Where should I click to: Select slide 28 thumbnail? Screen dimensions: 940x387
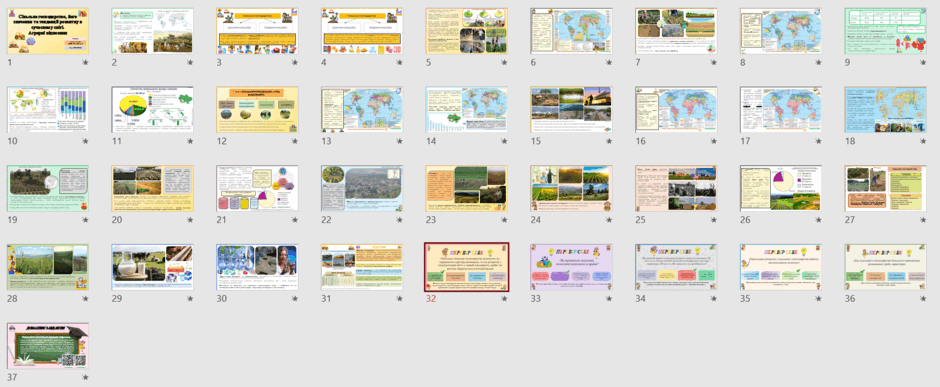coord(48,267)
